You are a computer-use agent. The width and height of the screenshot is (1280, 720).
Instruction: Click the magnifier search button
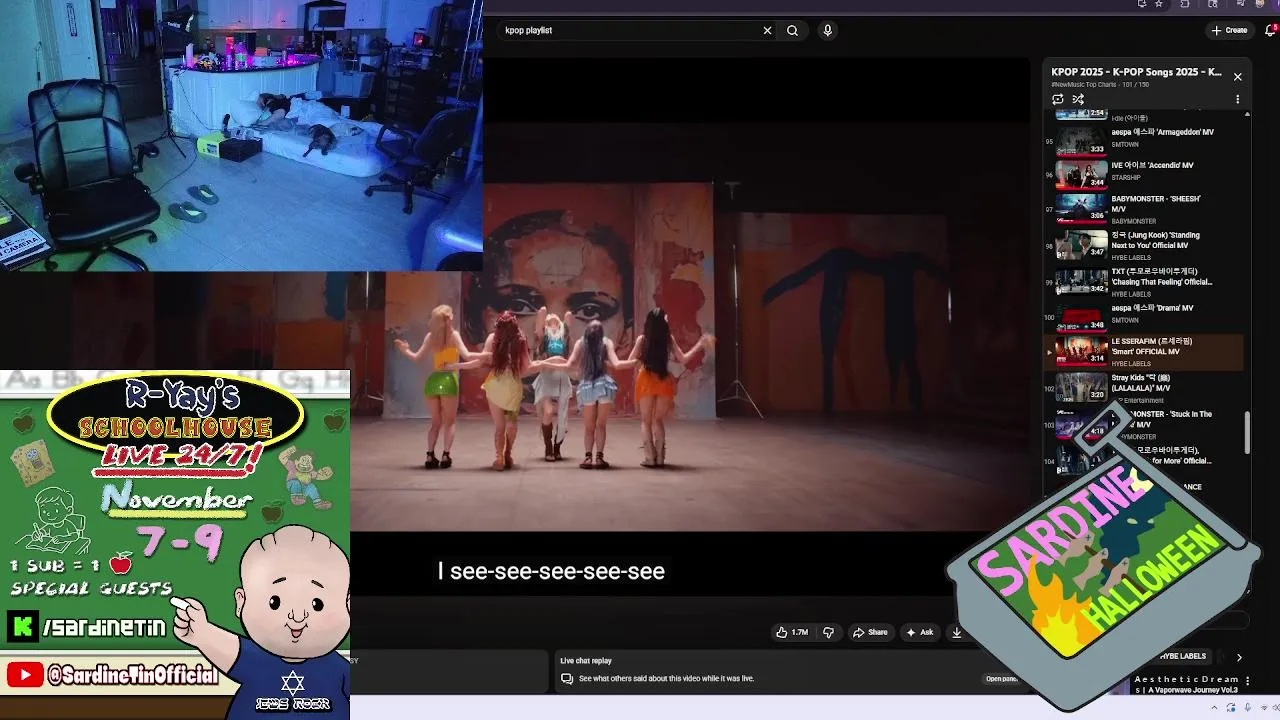792,30
